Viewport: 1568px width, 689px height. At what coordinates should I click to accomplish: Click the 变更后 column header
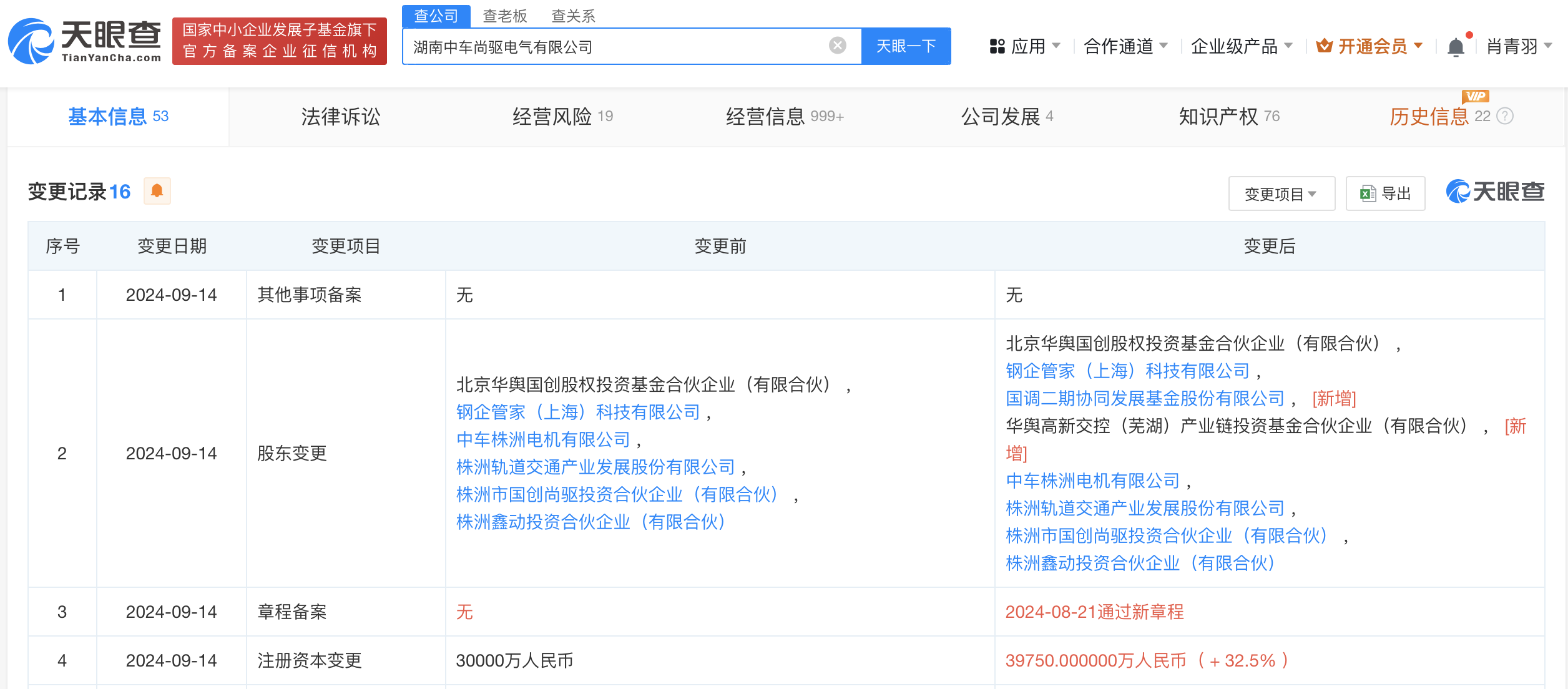(1270, 246)
